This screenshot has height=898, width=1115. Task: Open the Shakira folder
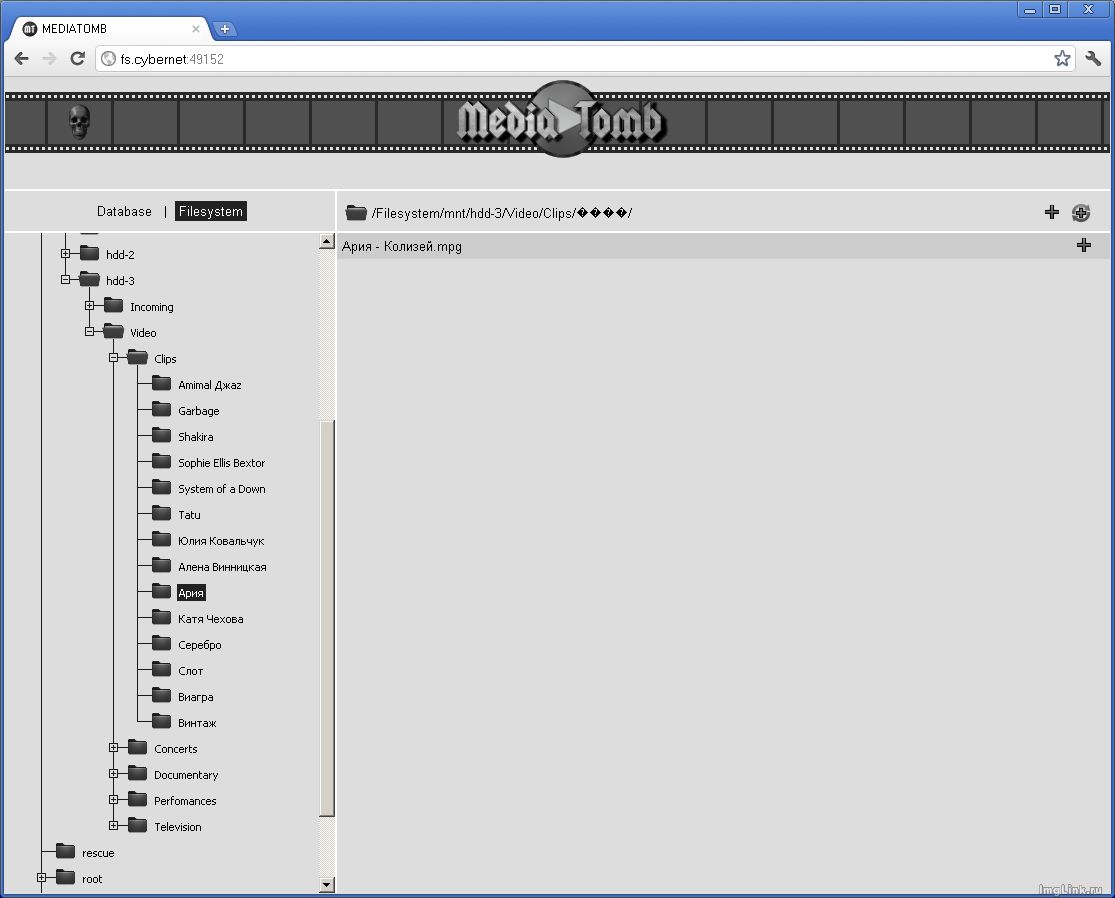[x=195, y=437]
